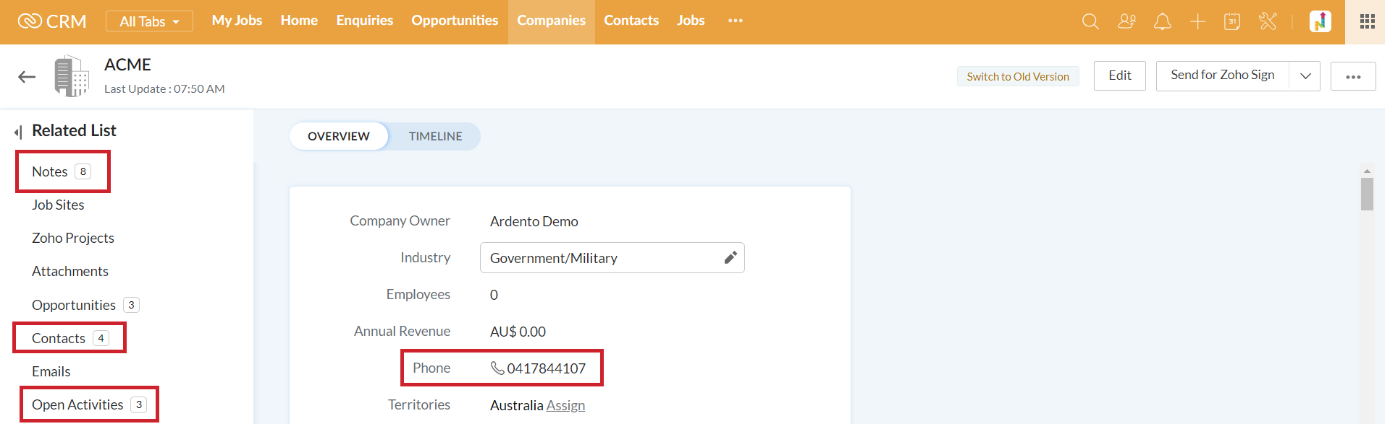Viewport: 1385px width, 424px height.
Task: Open the search magnifier icon
Action: pos(1091,21)
